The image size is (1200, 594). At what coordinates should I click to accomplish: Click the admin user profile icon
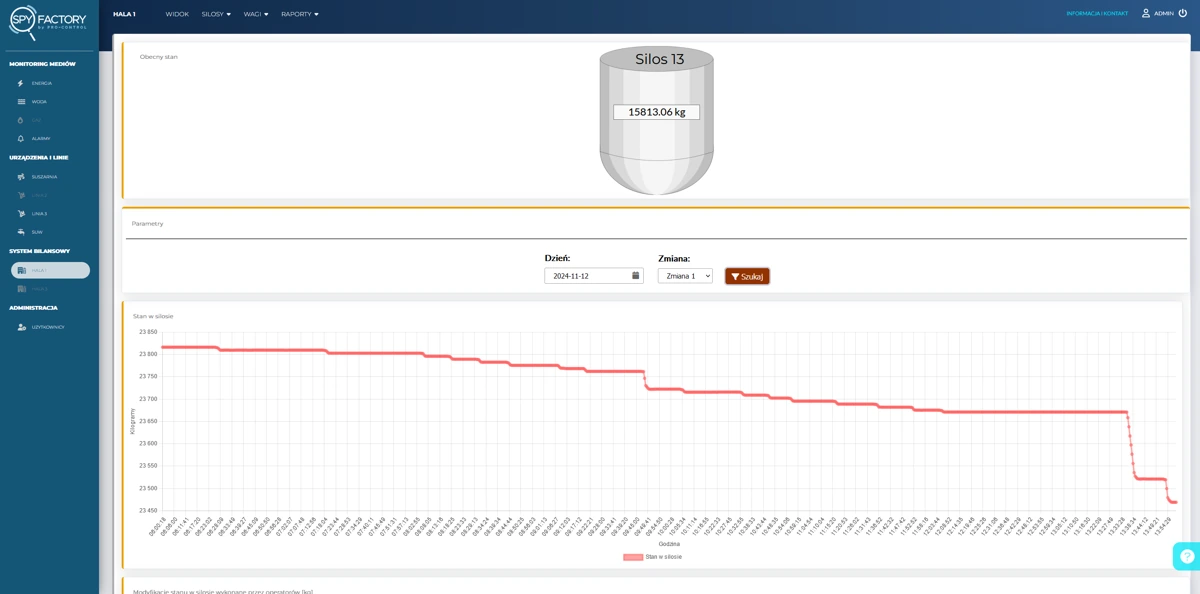[x=1146, y=14]
